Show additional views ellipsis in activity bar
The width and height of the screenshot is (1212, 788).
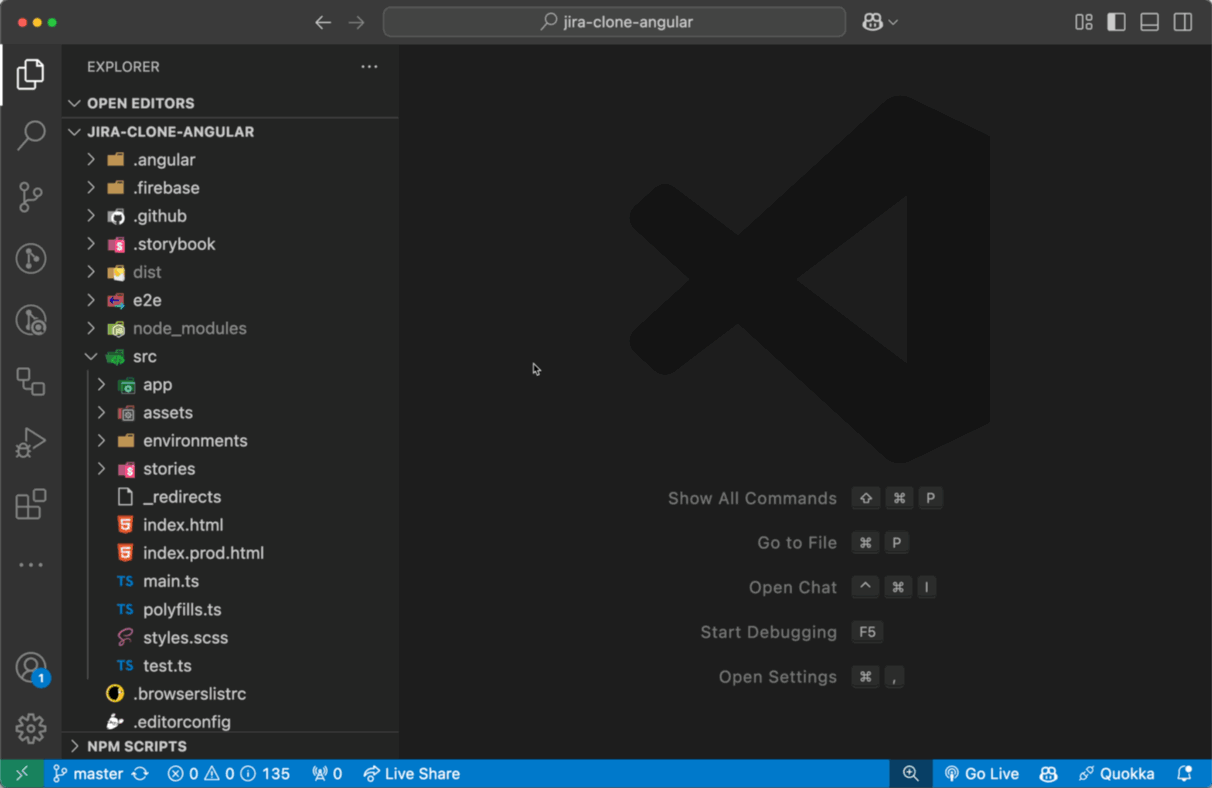31,565
